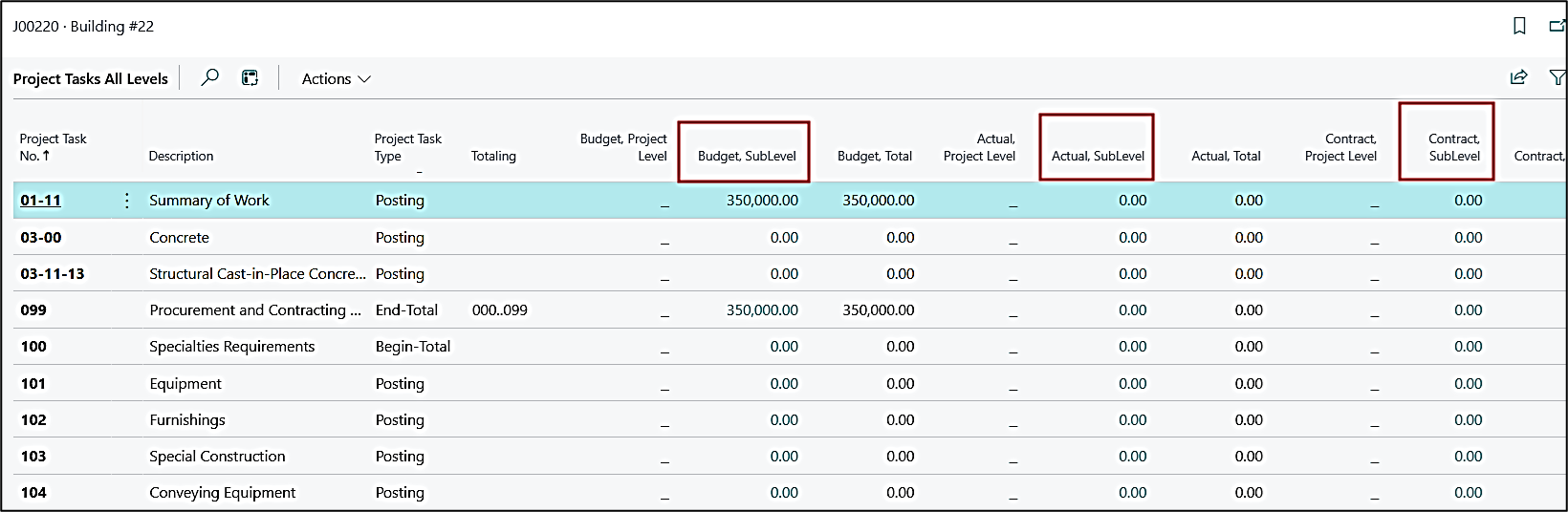Click the Budget, SubLevel column header
1568x512 pixels.
coord(746,156)
